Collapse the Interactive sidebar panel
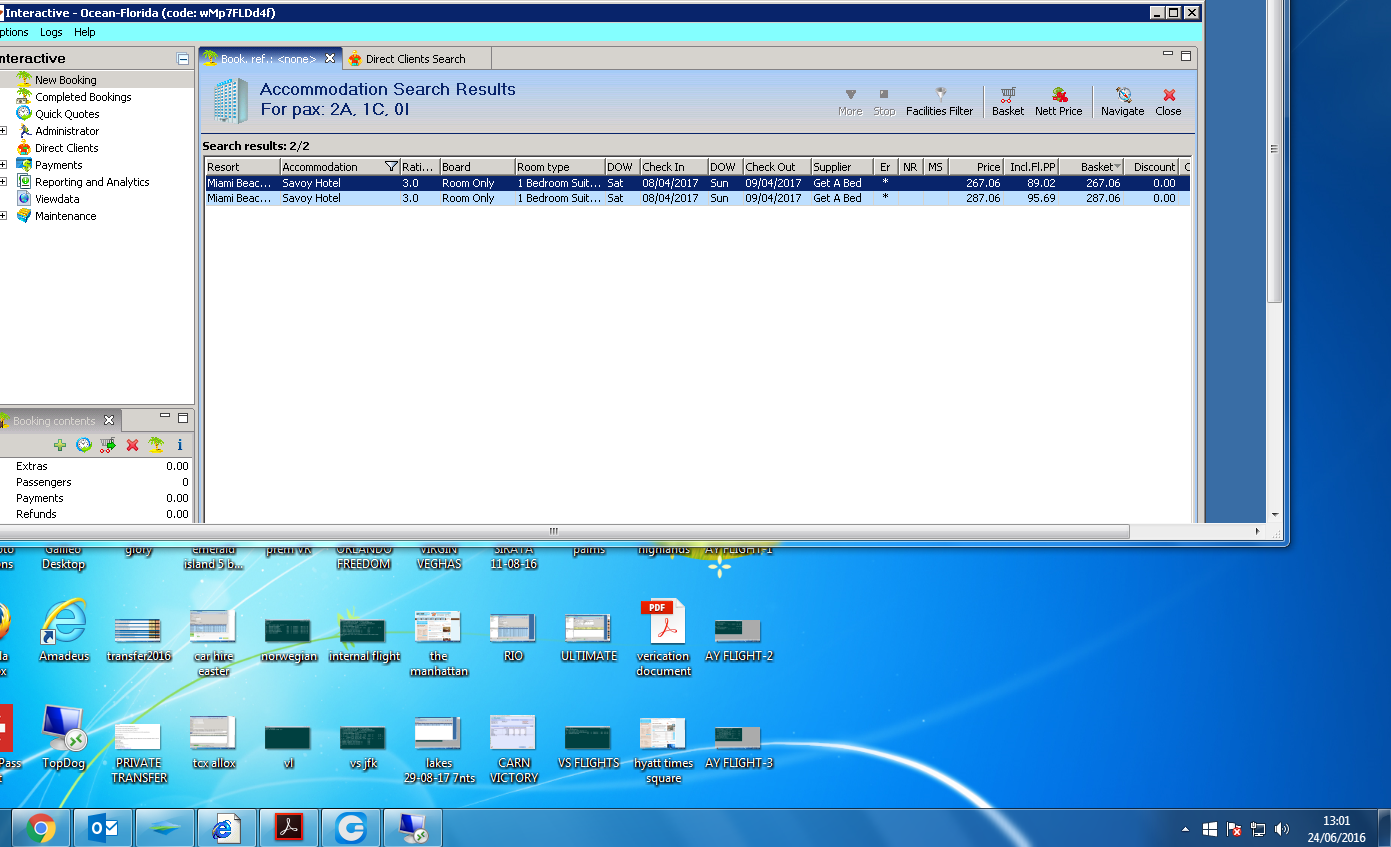Viewport: 1391px width, 847px height. pyautogui.click(x=183, y=59)
